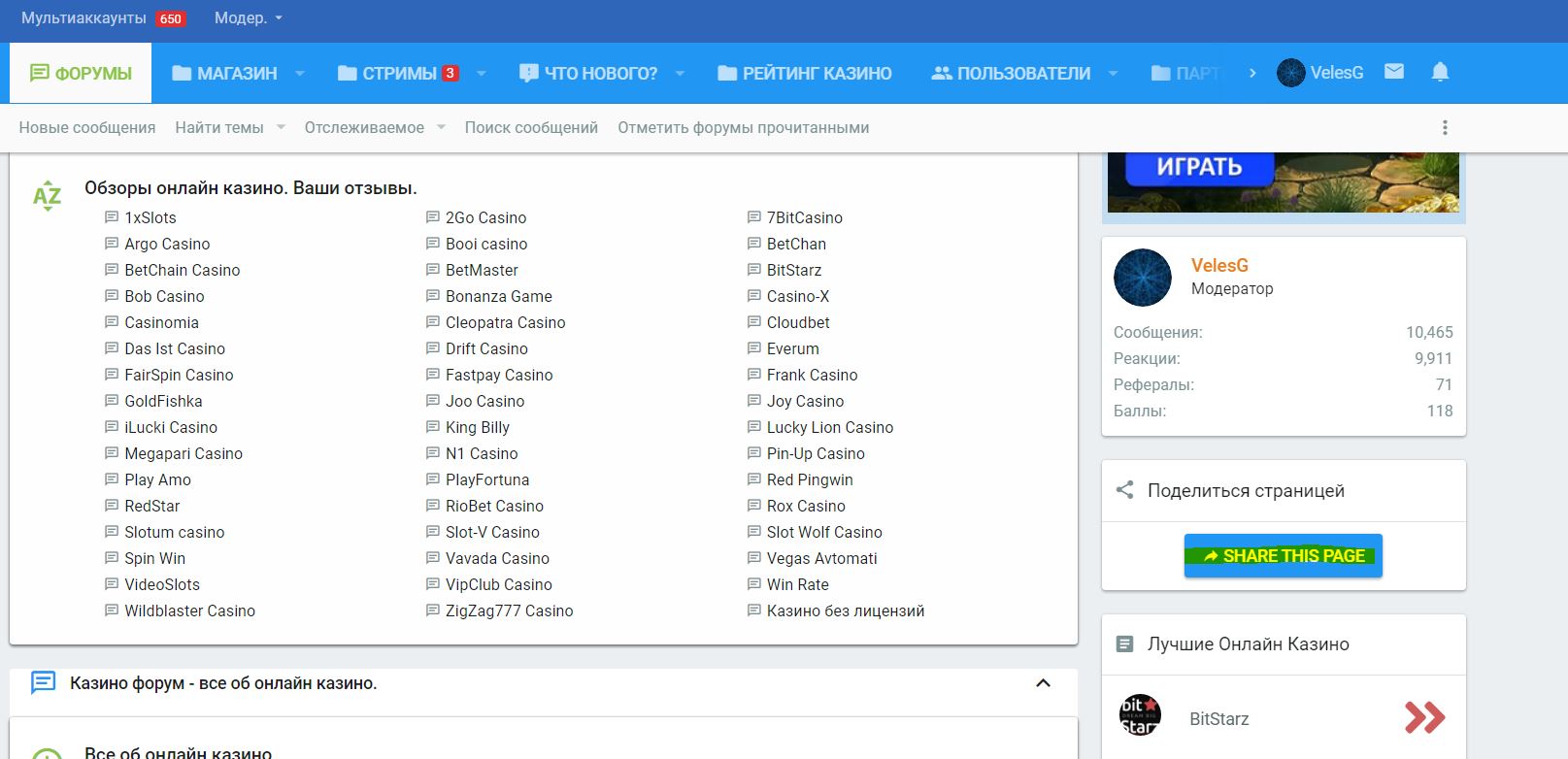
Task: Click the forum icon beside 7BitCasino
Action: (x=754, y=217)
